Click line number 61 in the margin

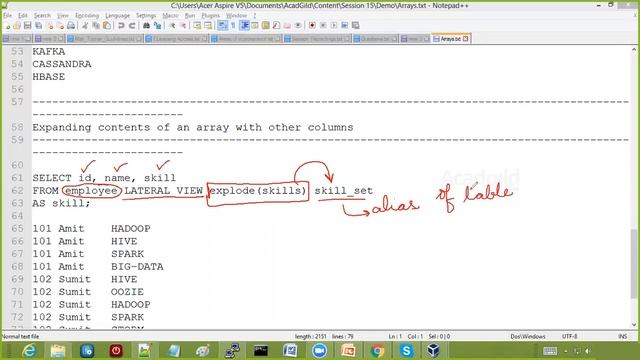coord(17,178)
